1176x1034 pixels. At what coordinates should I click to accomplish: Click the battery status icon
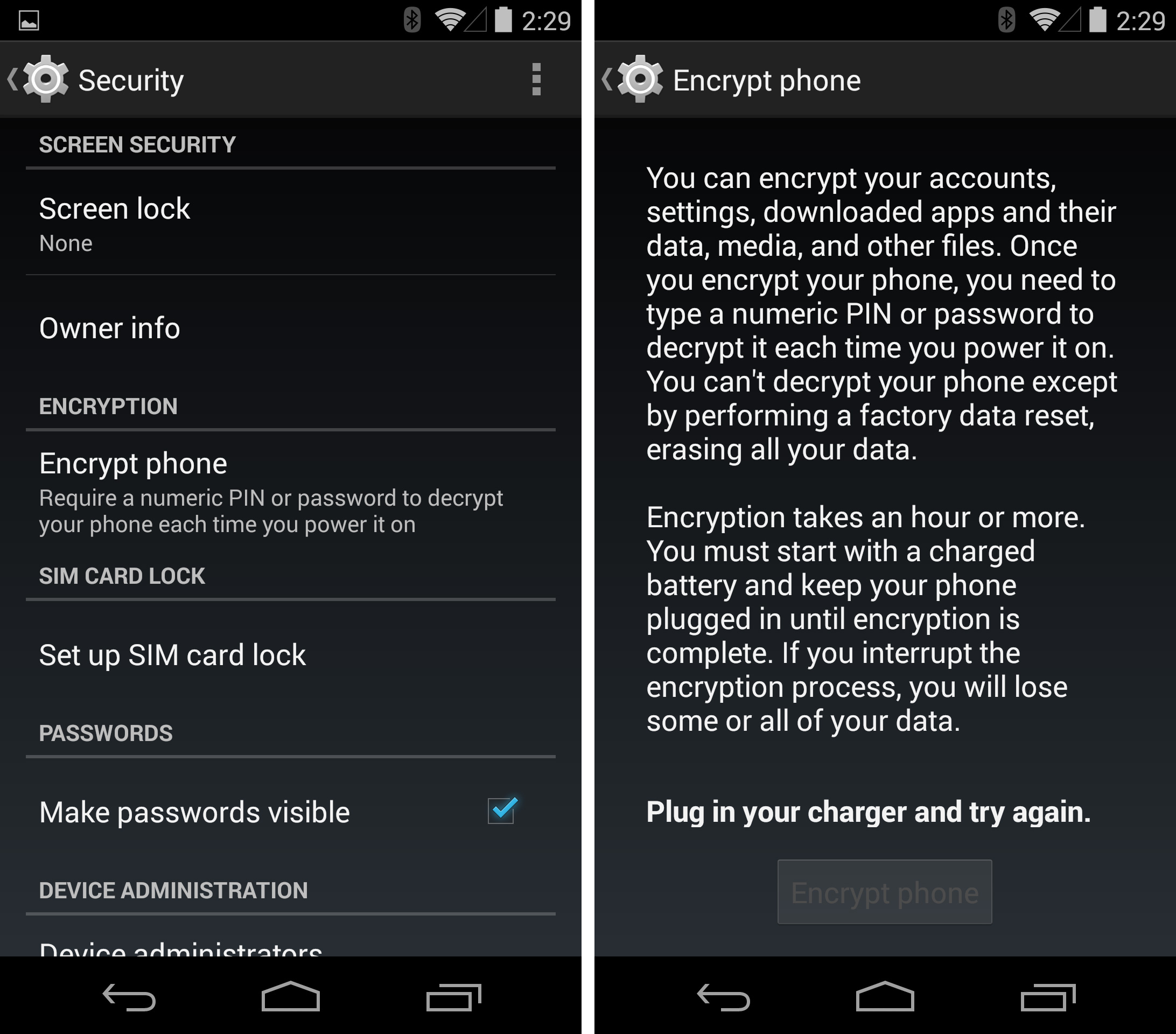[x=504, y=19]
